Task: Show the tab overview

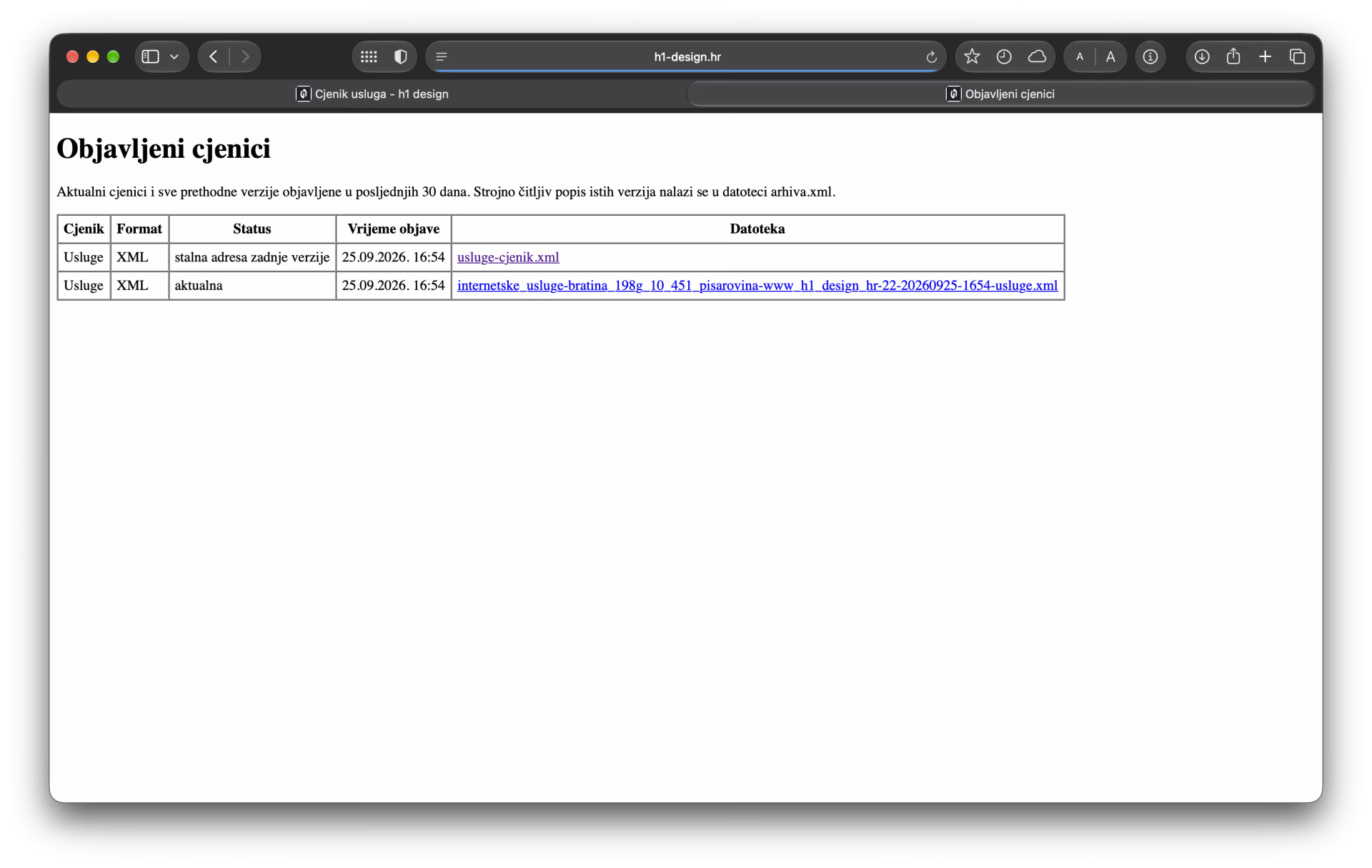Action: click(x=1297, y=56)
